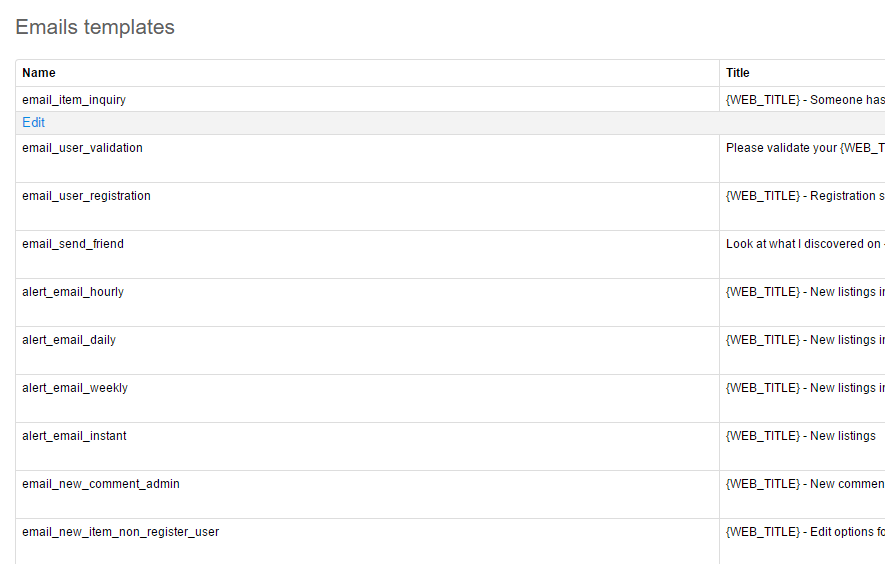Select the email_item_inquiry template row
Screen dimensions: 885x564
click(x=74, y=100)
